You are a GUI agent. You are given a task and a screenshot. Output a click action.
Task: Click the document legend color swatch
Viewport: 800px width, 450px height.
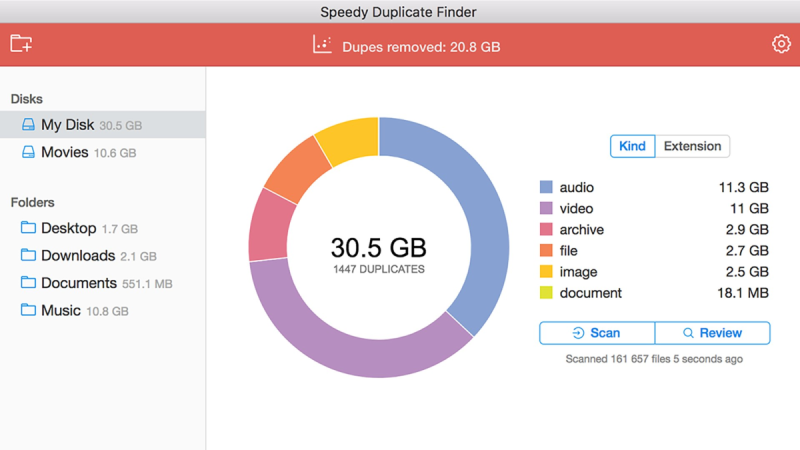coord(546,293)
